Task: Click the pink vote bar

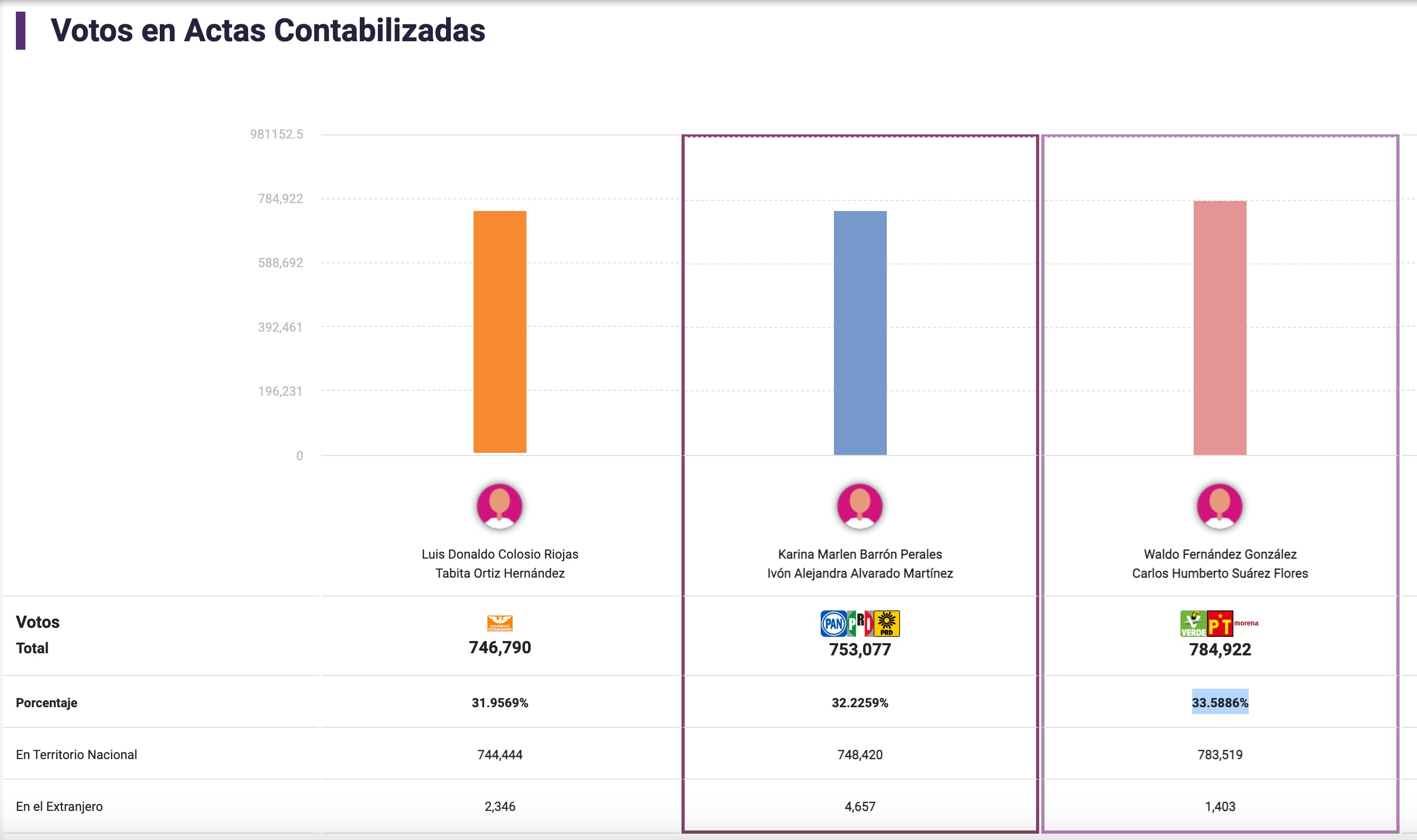Action: (1220, 328)
